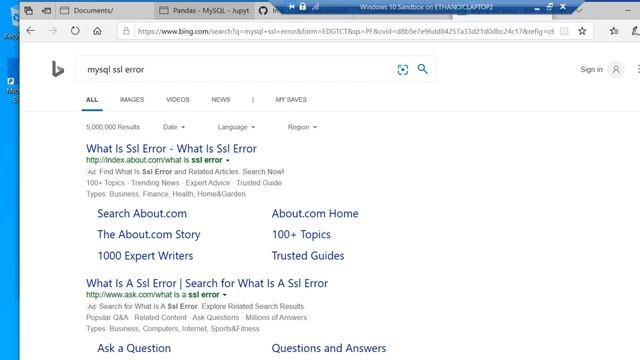The height and width of the screenshot is (360, 640).
Task: Open '100+ Topics' sitelink
Action: [x=301, y=234]
